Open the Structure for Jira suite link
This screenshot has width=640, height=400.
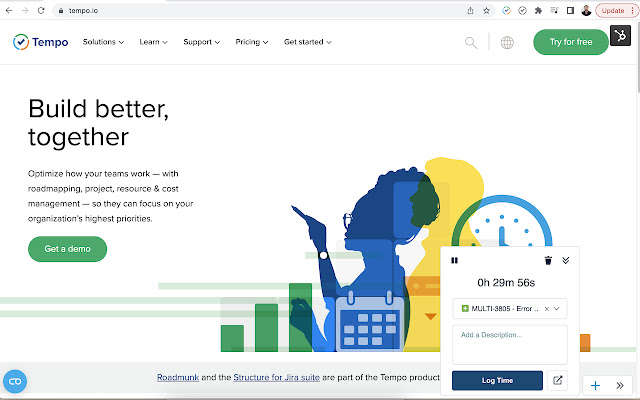point(276,378)
